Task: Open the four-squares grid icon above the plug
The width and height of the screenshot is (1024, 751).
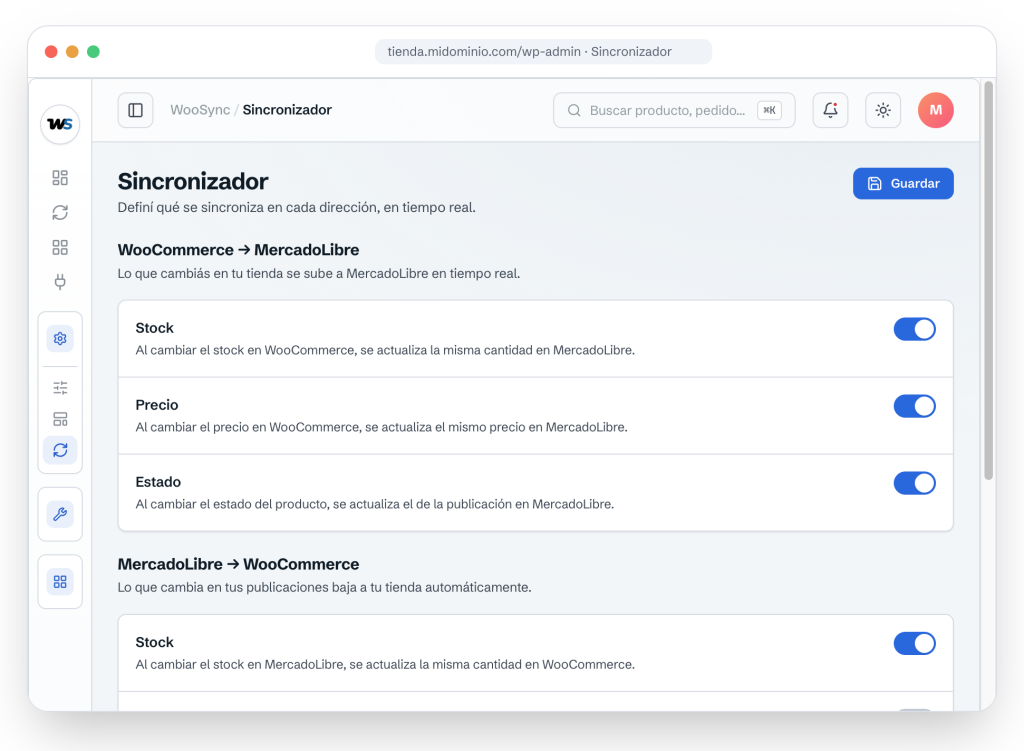Action: [x=60, y=247]
